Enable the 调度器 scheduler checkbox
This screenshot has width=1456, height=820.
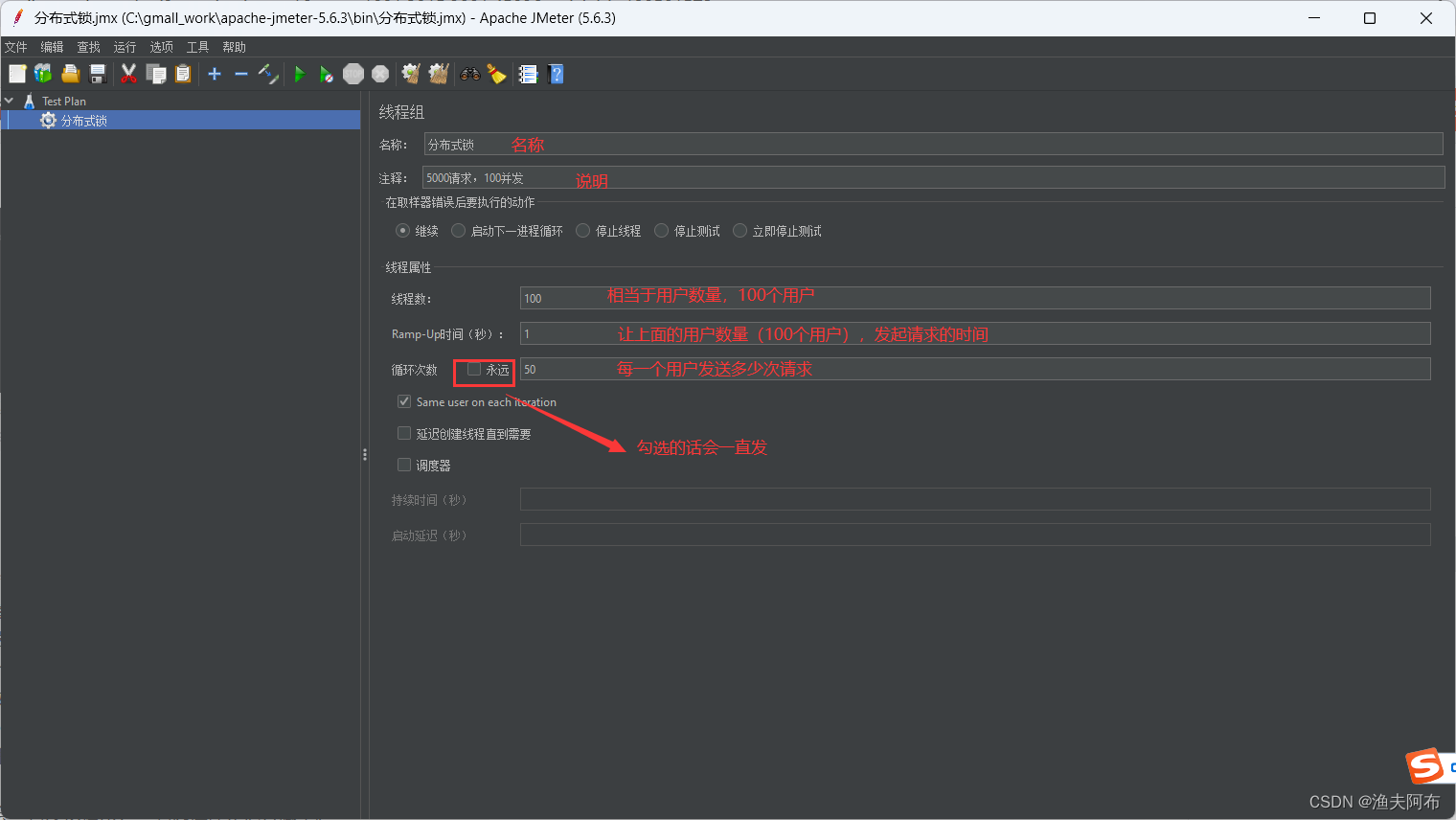tap(404, 465)
